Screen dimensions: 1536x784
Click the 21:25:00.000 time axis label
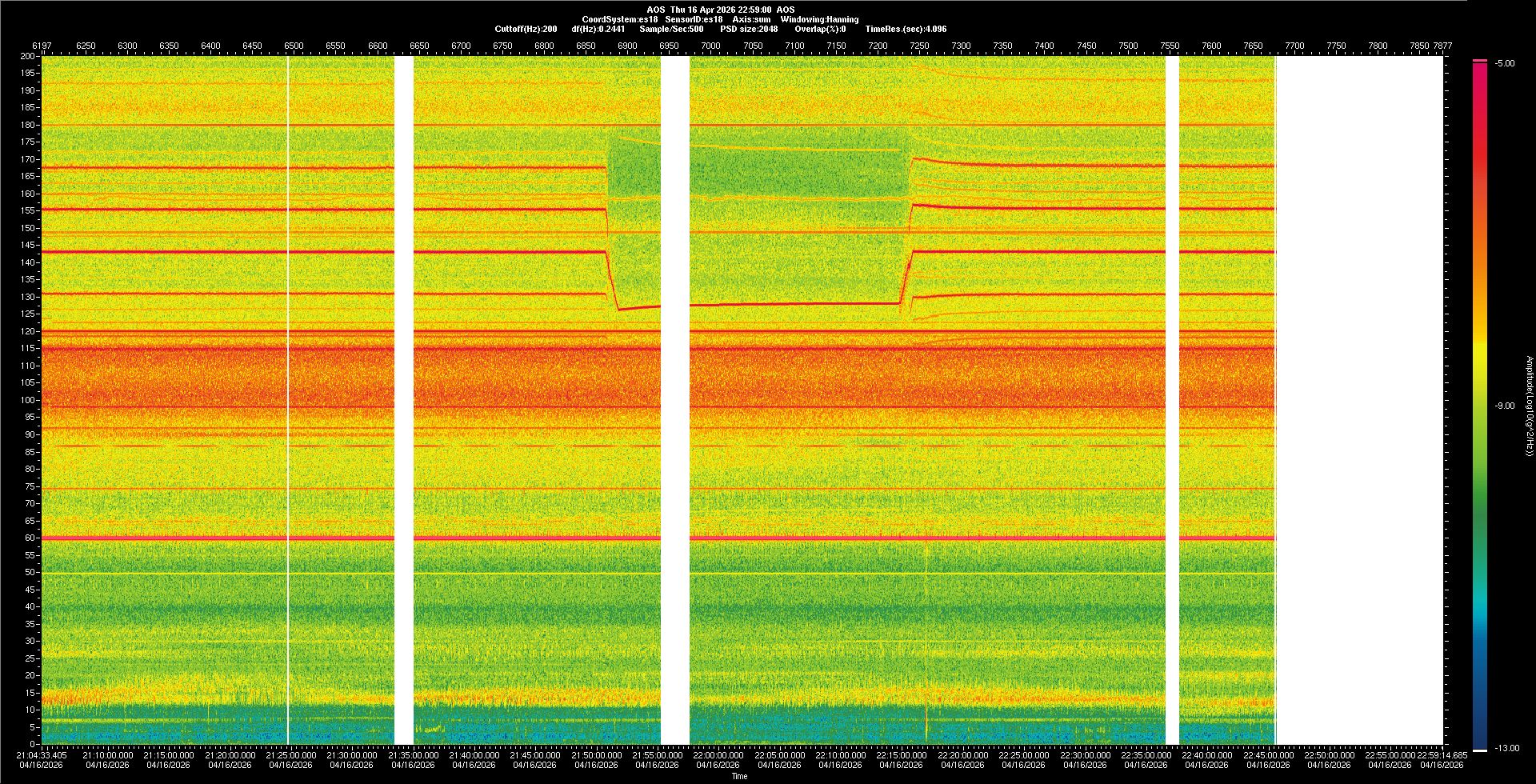pos(290,754)
